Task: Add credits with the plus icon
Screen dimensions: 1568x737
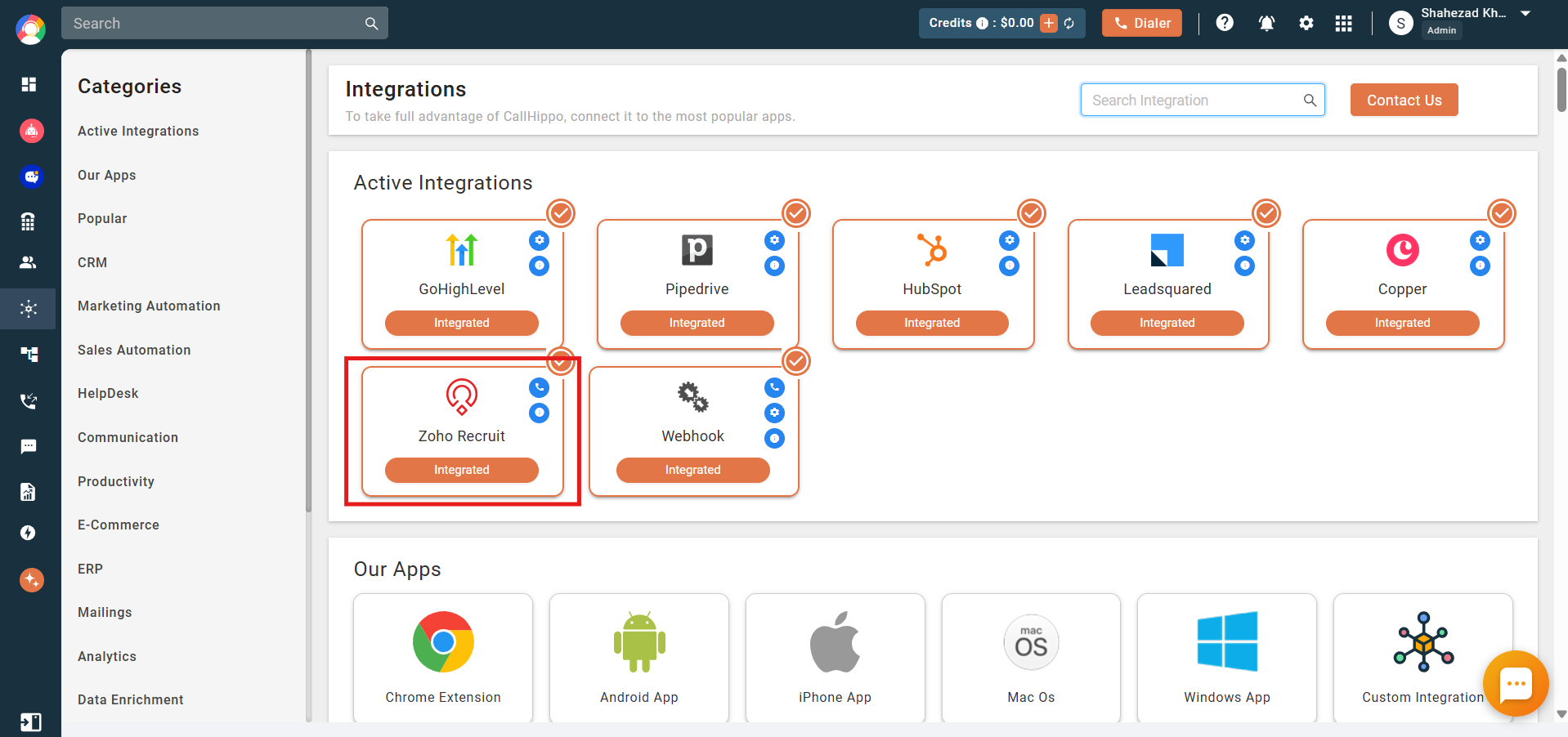Action: tap(1049, 23)
